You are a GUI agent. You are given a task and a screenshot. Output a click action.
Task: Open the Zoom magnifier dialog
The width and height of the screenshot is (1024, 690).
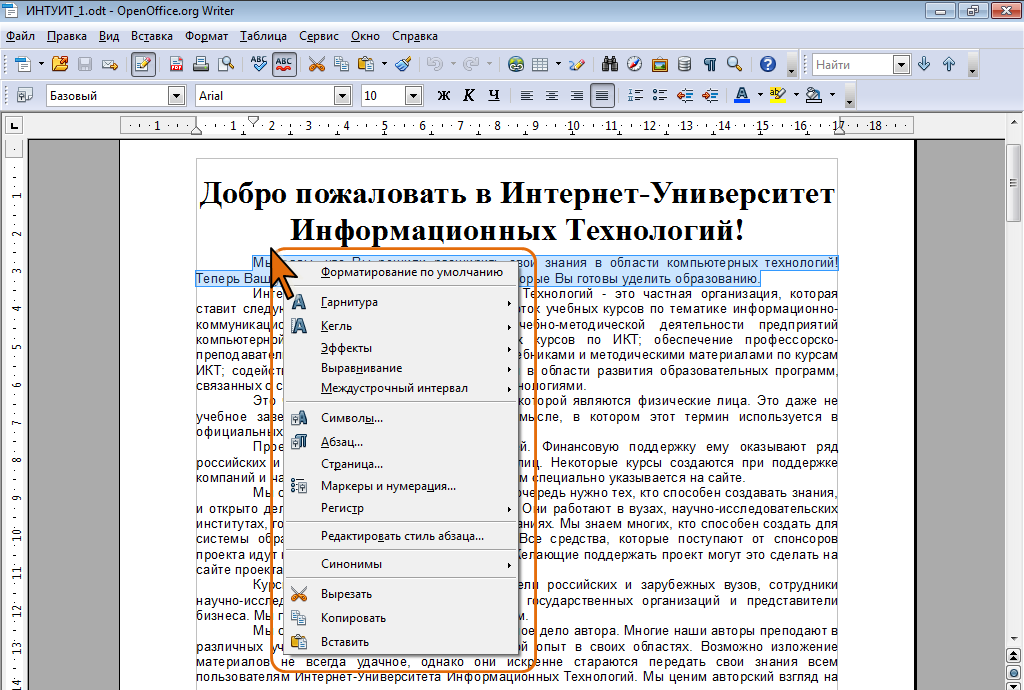(x=734, y=64)
